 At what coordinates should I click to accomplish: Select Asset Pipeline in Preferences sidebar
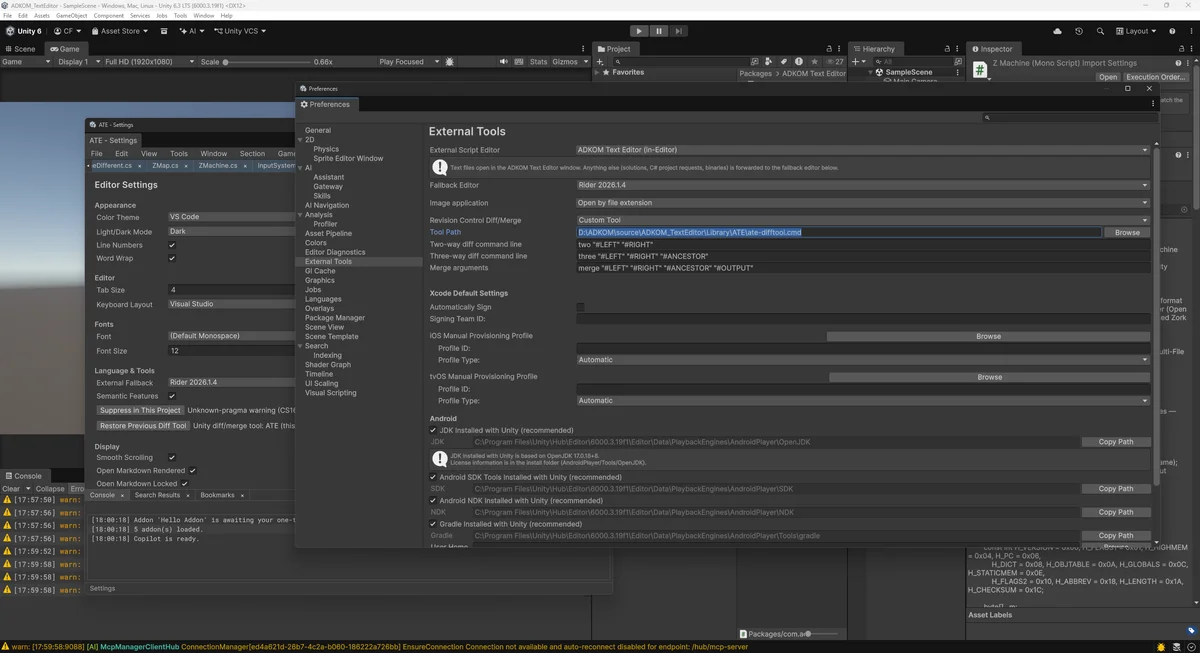tap(328, 234)
